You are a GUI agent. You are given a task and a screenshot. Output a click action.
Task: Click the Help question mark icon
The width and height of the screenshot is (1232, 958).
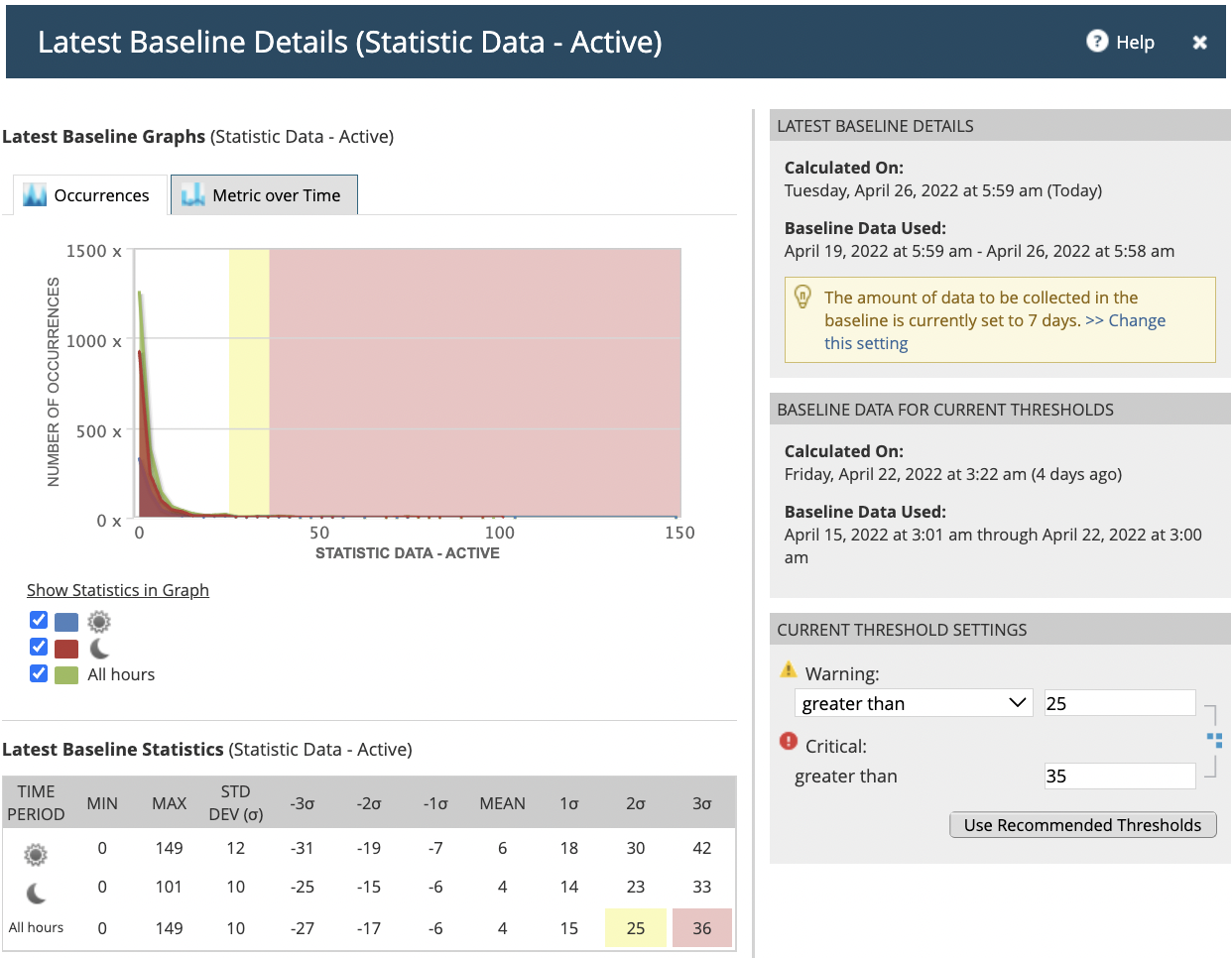(x=1096, y=41)
